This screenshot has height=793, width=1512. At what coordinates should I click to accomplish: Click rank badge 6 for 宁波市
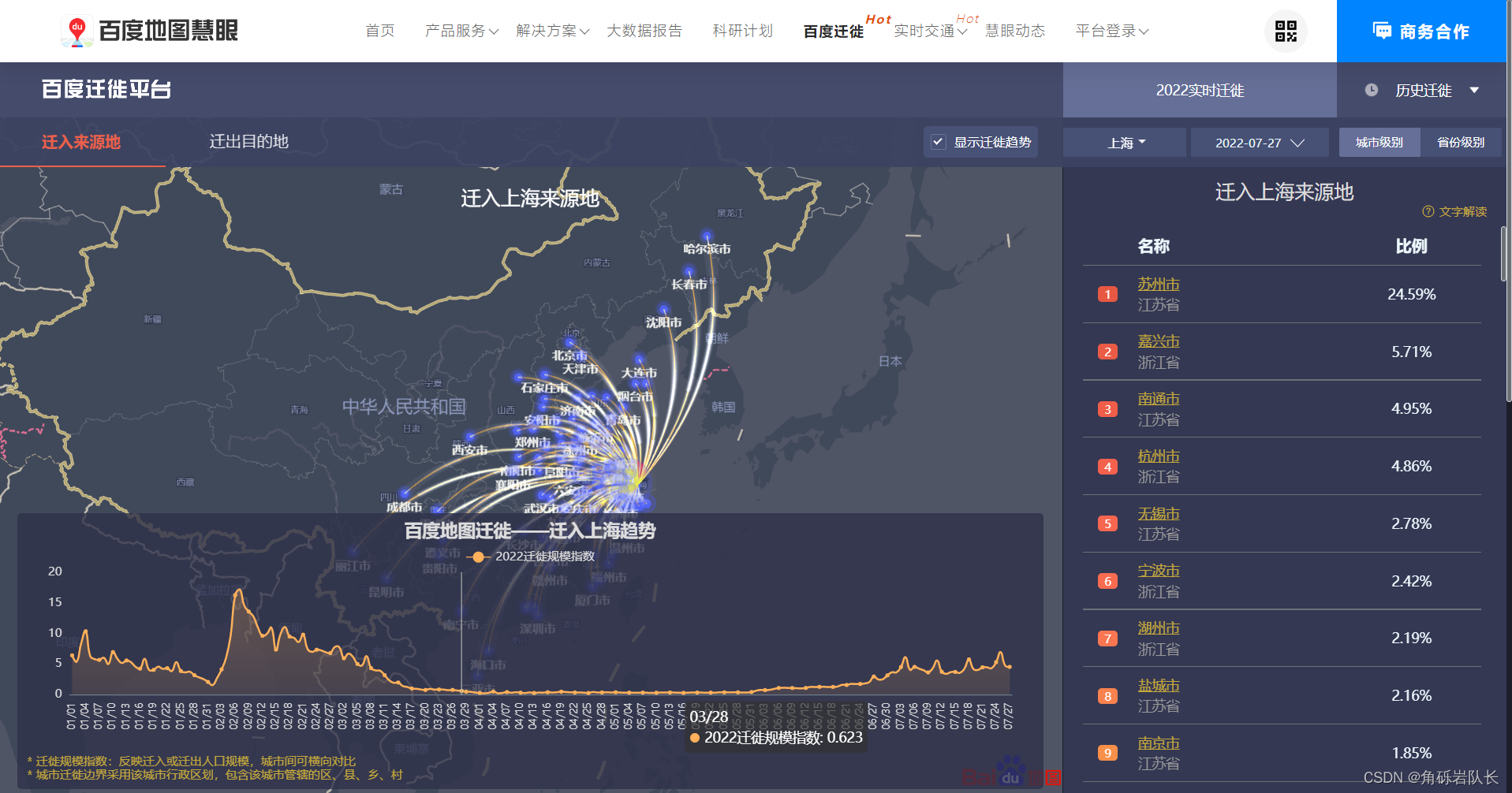(1107, 581)
